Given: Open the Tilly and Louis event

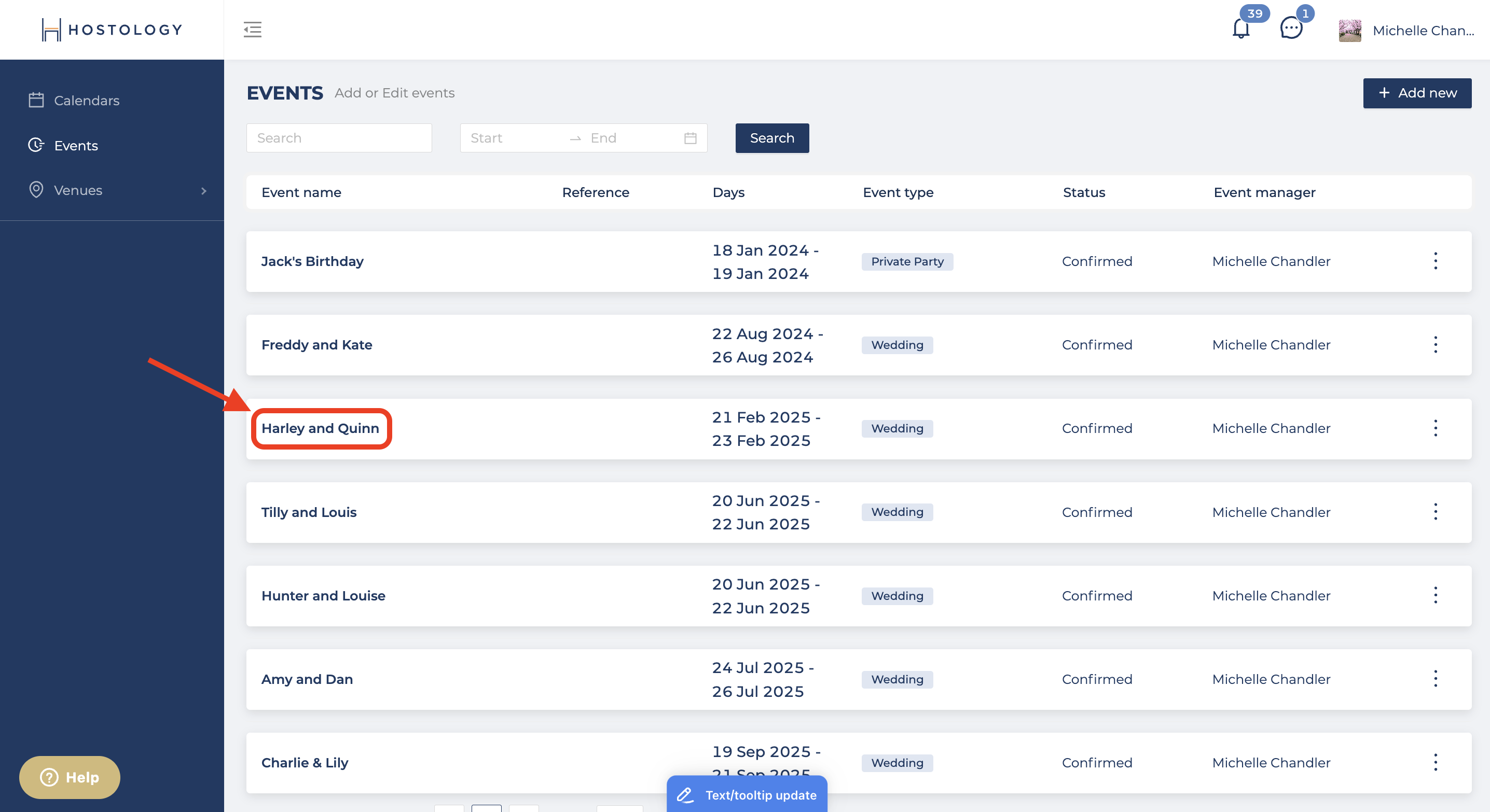Looking at the screenshot, I should (309, 512).
